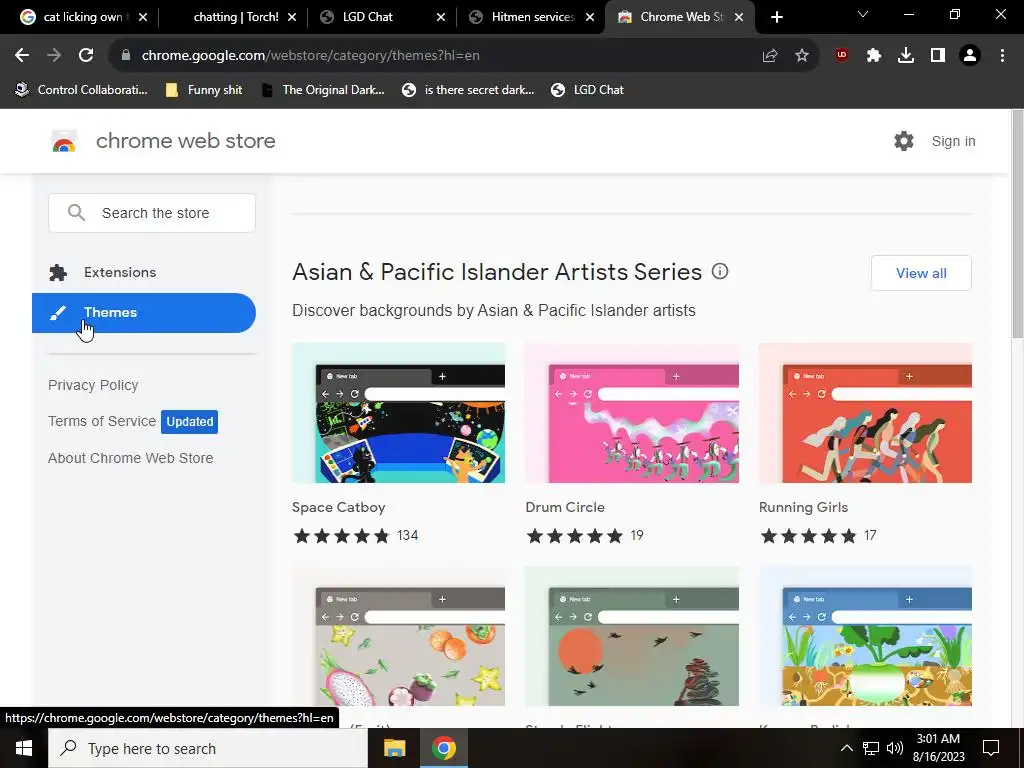Close the LGD Chat tab
The image size is (1024, 768).
[441, 17]
